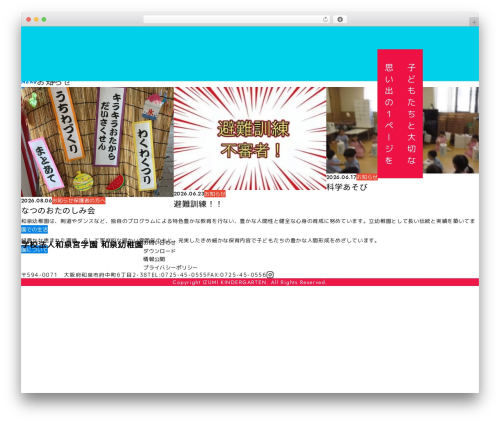Open the プライバシーポリシー footer link
Screen dimensions: 500x423
pyautogui.click(x=170, y=267)
